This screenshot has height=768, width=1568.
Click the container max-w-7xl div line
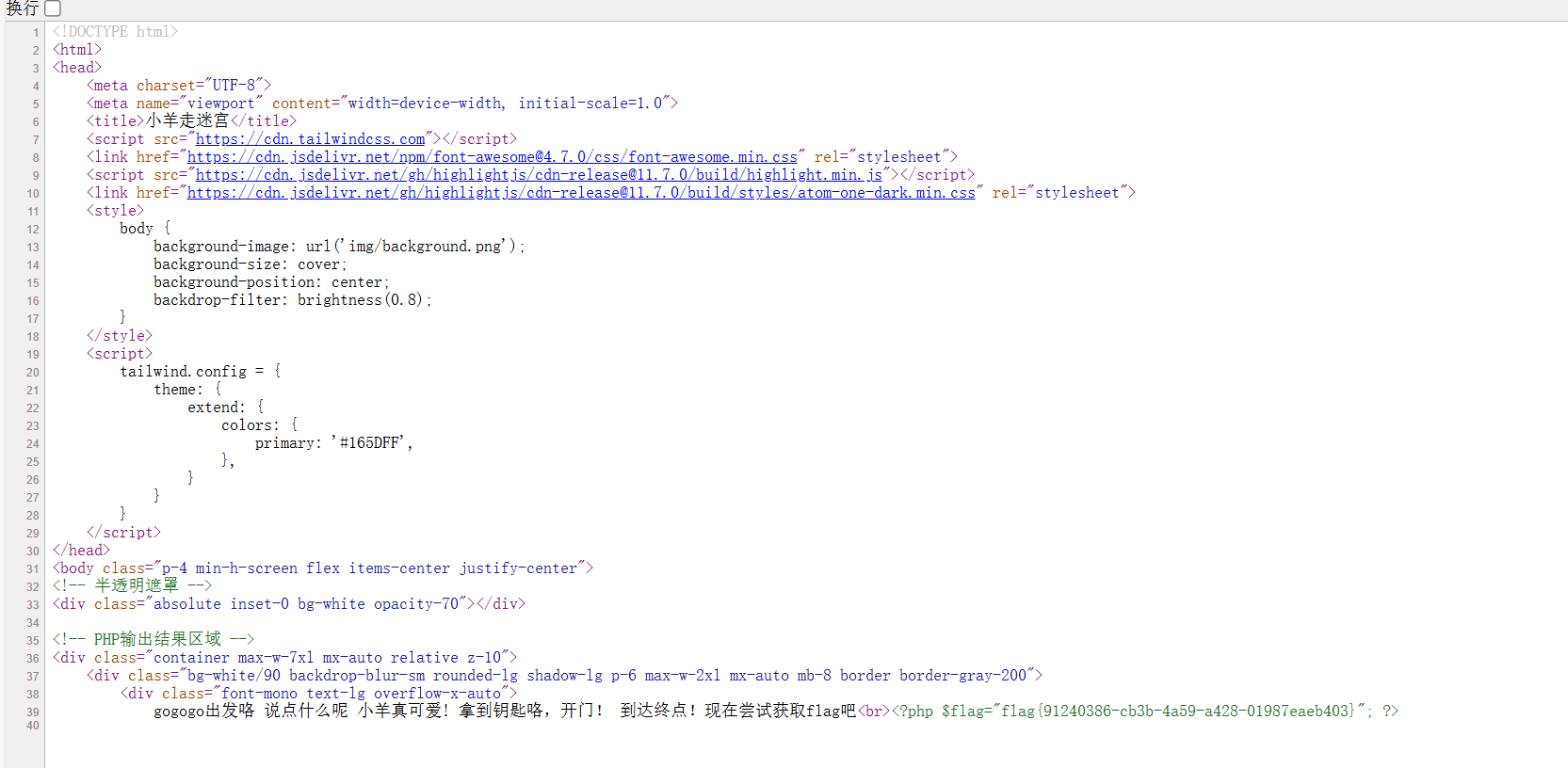tap(284, 658)
